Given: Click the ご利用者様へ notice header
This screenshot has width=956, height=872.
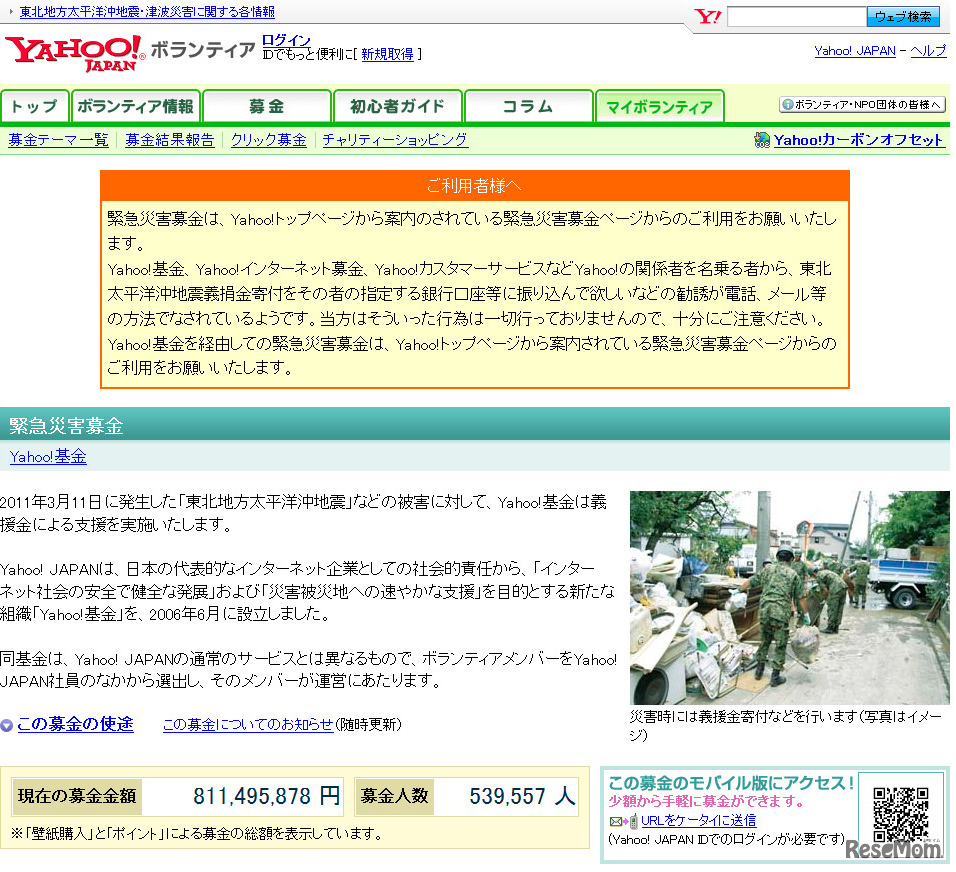Looking at the screenshot, I should (474, 186).
